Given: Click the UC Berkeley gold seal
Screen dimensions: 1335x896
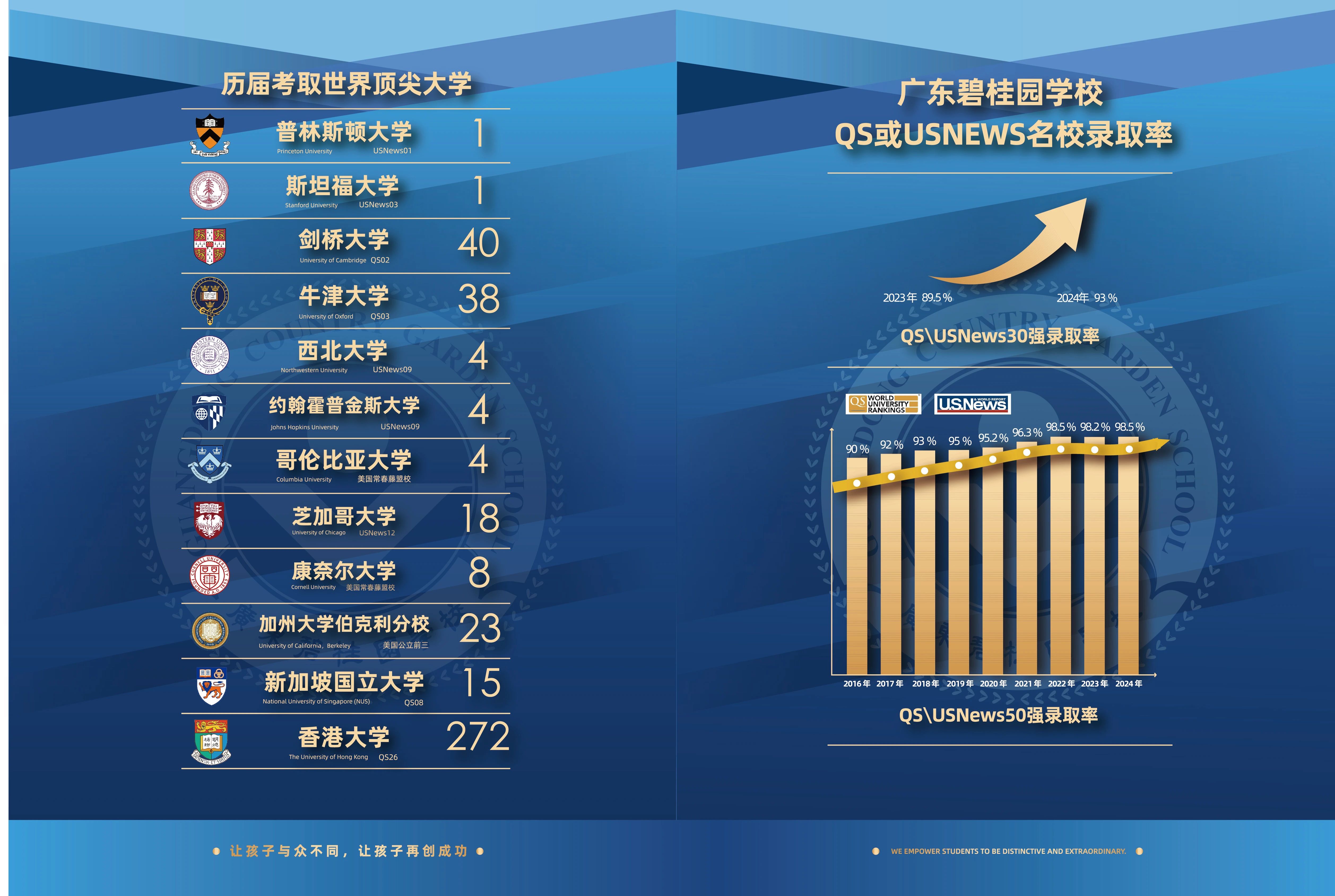Looking at the screenshot, I should [210, 631].
